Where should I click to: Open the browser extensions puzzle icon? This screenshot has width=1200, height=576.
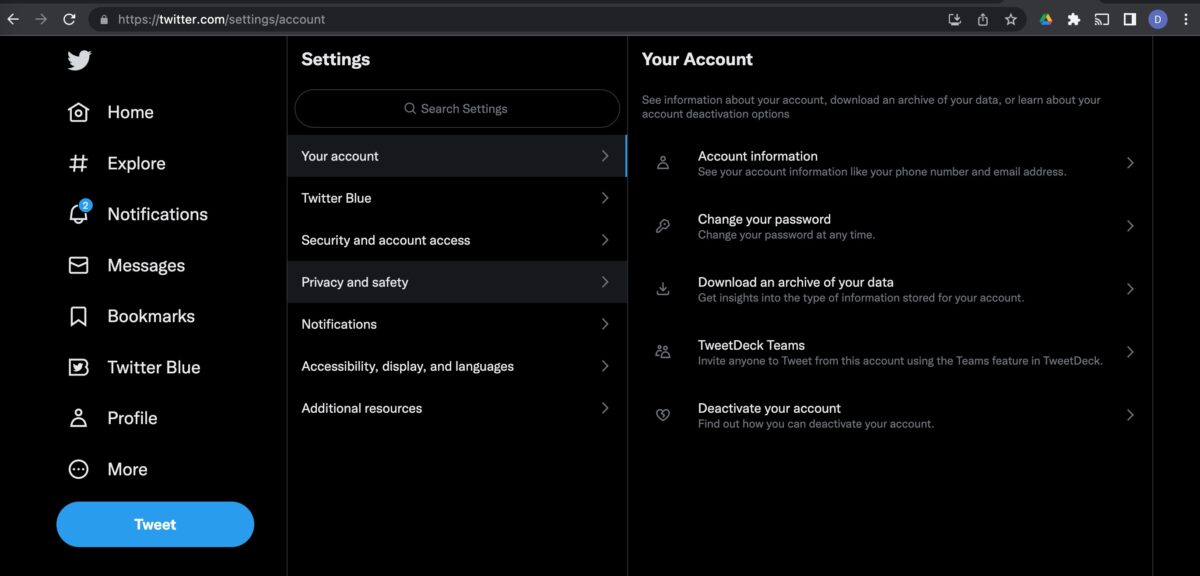[x=1074, y=19]
